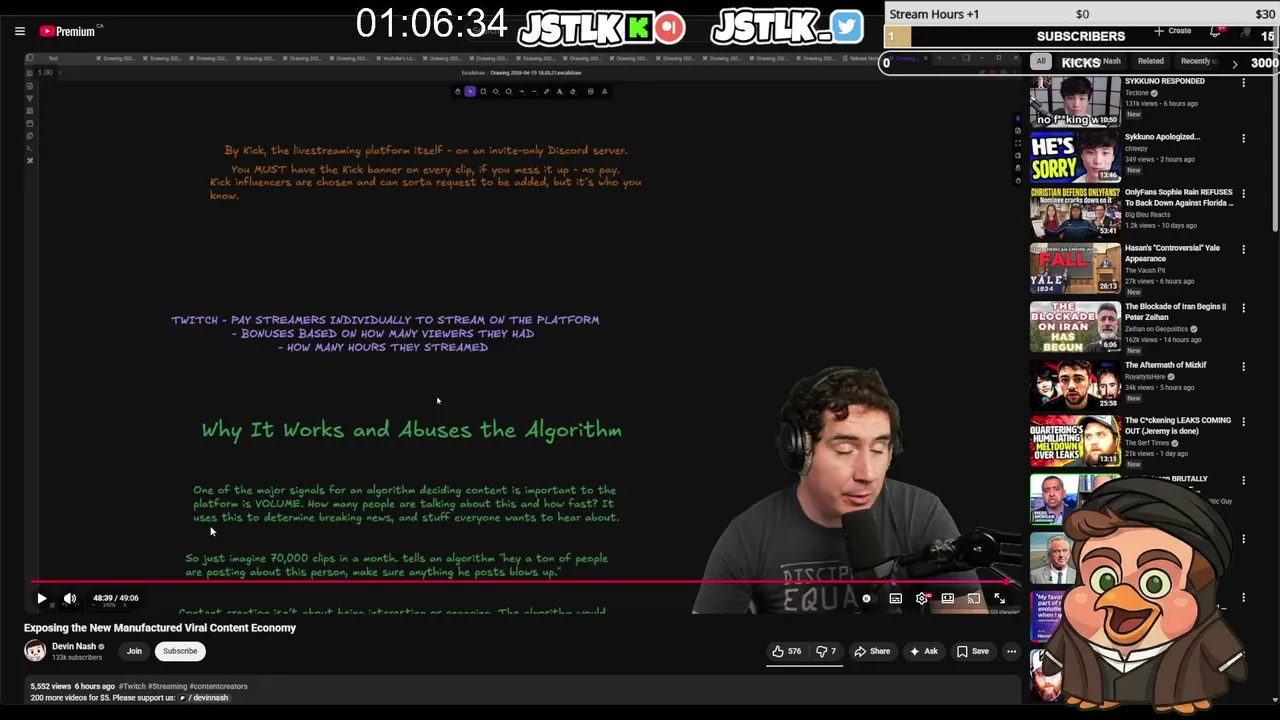This screenshot has width=1280, height=720.
Task: Play the paused video
Action: [42, 598]
